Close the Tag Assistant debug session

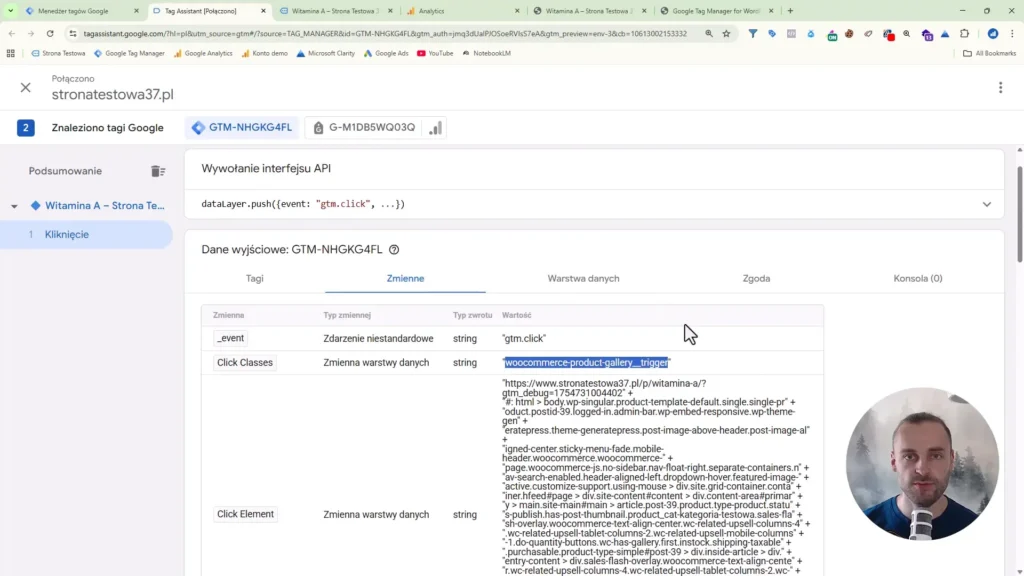(x=25, y=88)
